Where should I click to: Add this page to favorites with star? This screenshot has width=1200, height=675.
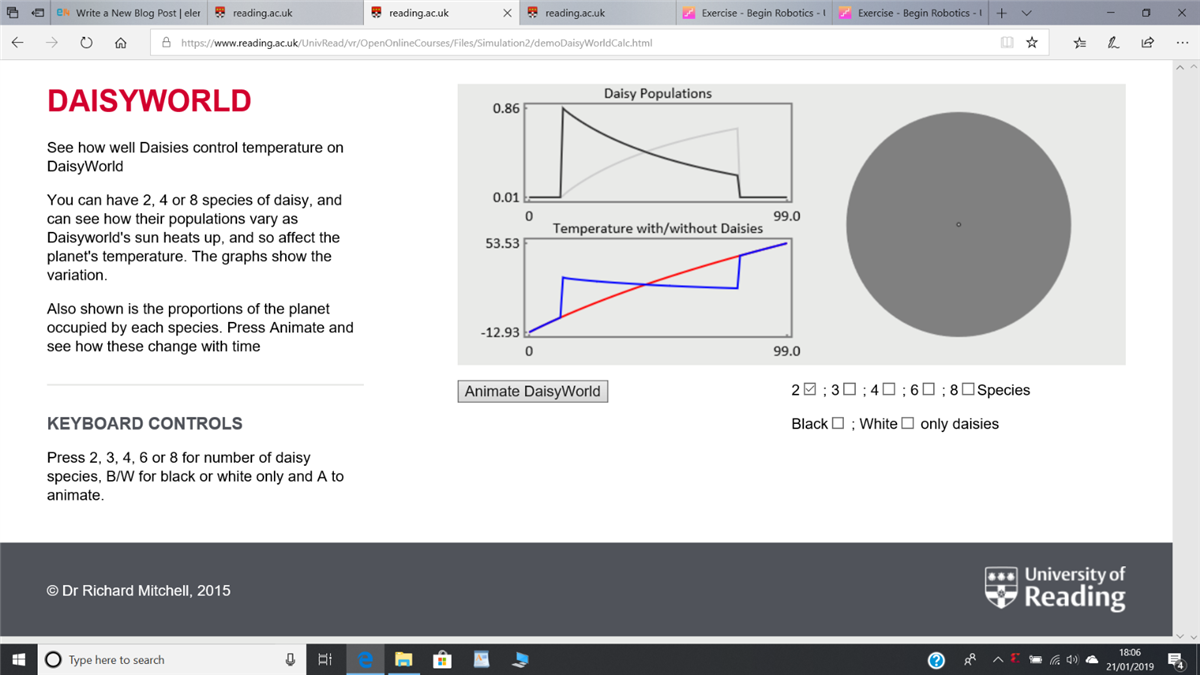[x=1032, y=43]
